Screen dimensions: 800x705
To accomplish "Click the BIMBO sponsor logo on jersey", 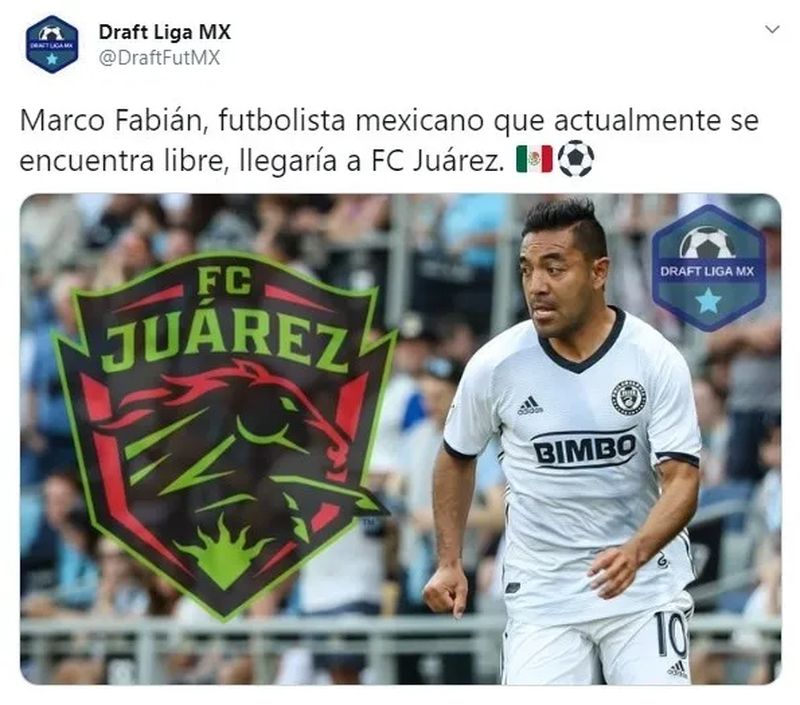I will pyautogui.click(x=585, y=449).
